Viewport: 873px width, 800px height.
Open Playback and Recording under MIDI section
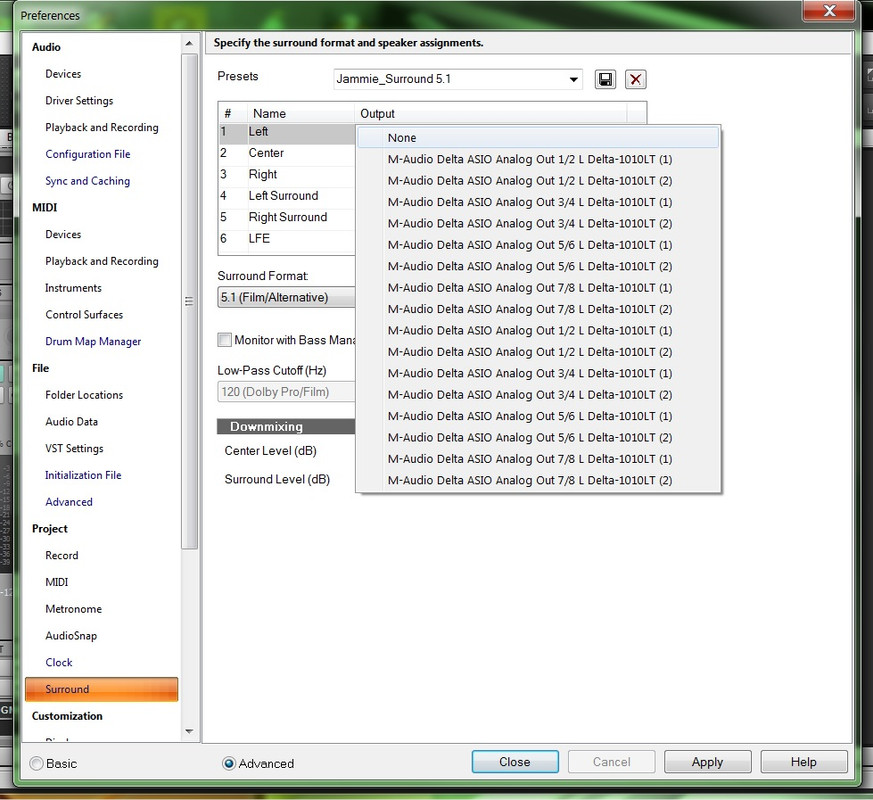click(x=102, y=261)
